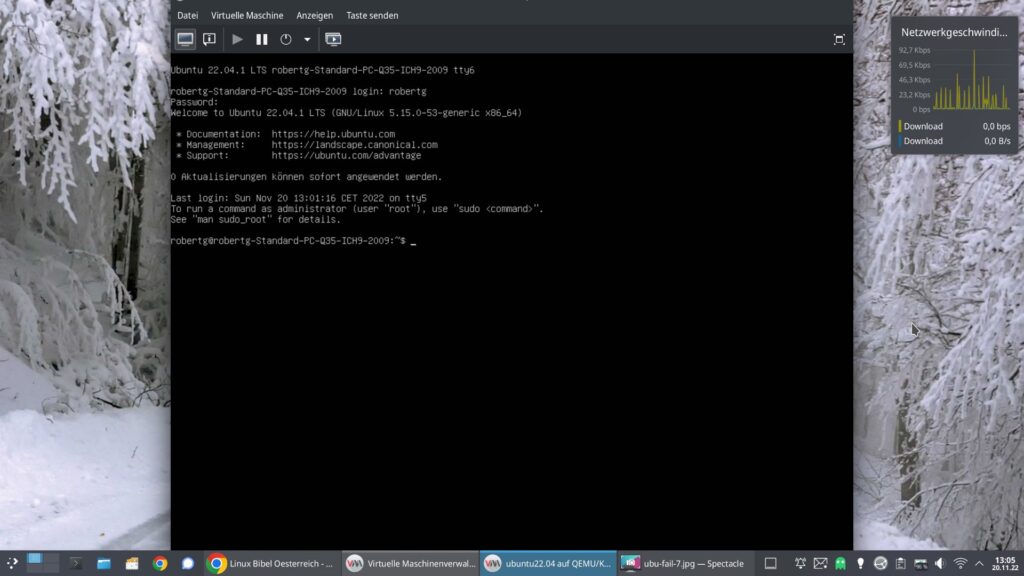Viewport: 1024px width, 576px height.
Task: Open the volume control tray icon
Action: [939, 563]
